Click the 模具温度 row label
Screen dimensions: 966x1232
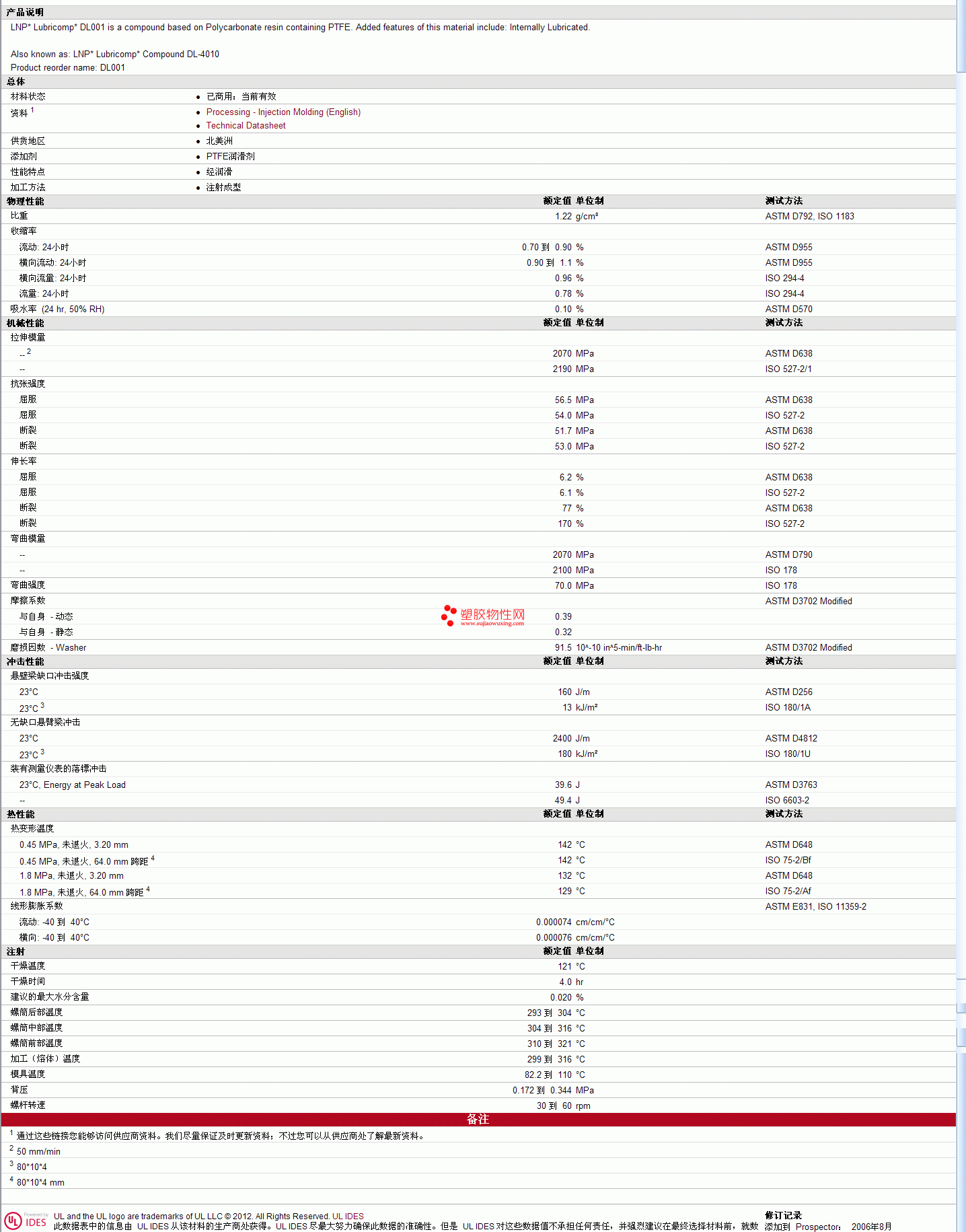tap(28, 1075)
